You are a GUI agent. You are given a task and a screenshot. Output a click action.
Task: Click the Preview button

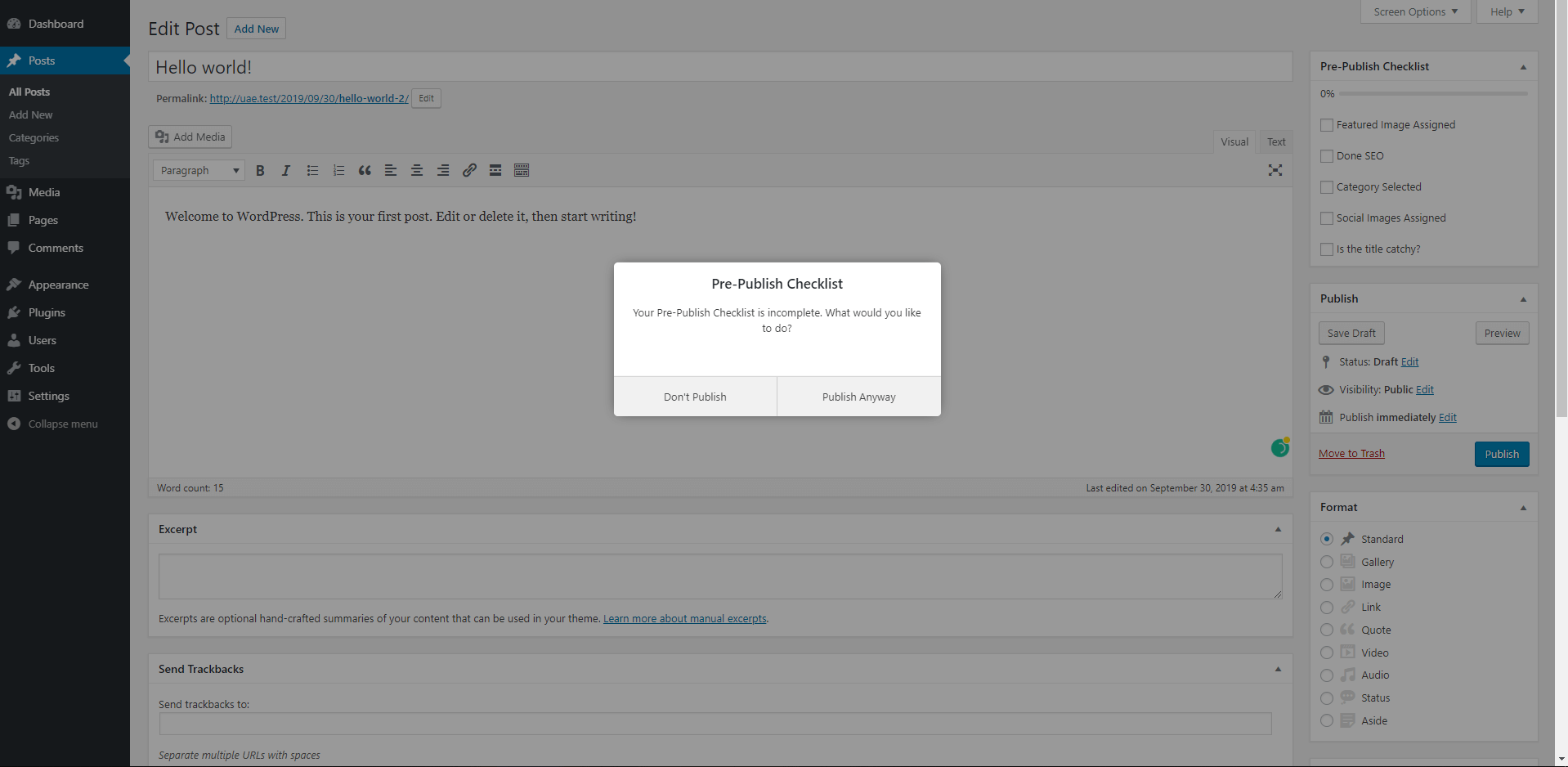tap(1503, 333)
